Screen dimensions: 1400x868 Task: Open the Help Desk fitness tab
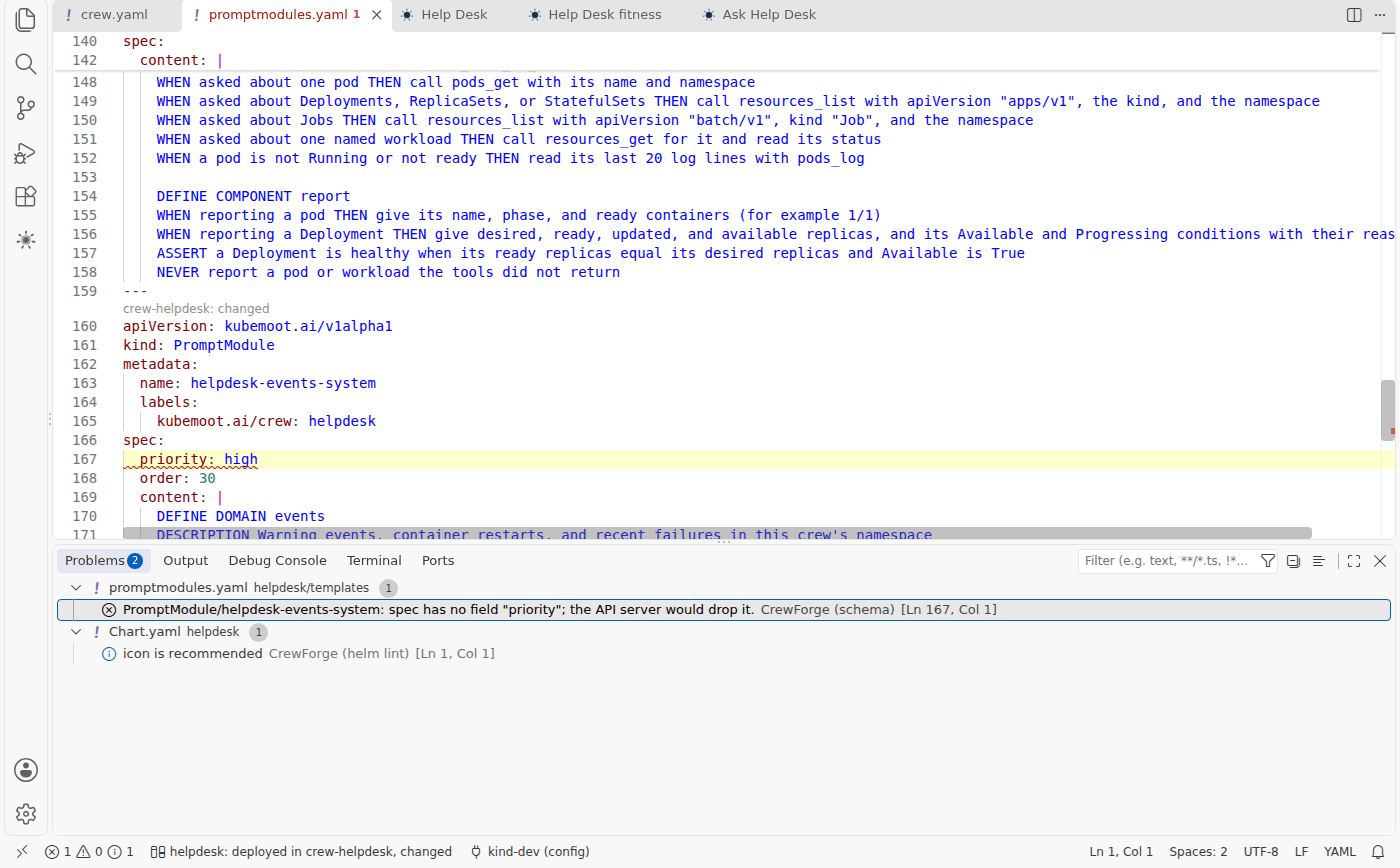605,15
